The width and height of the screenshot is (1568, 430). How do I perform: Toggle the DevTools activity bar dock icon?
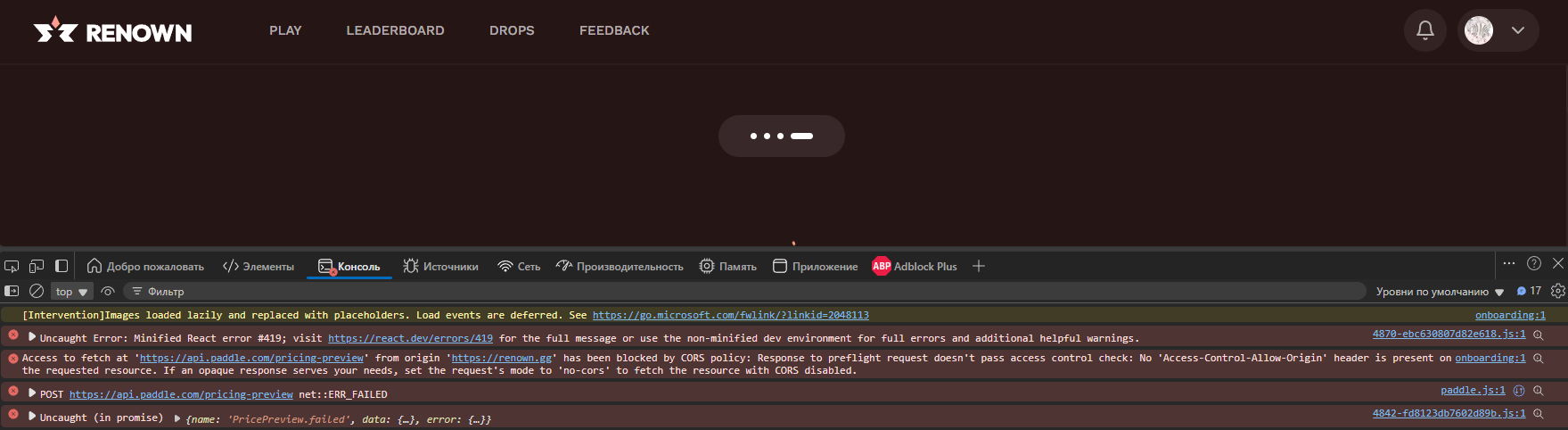62,266
